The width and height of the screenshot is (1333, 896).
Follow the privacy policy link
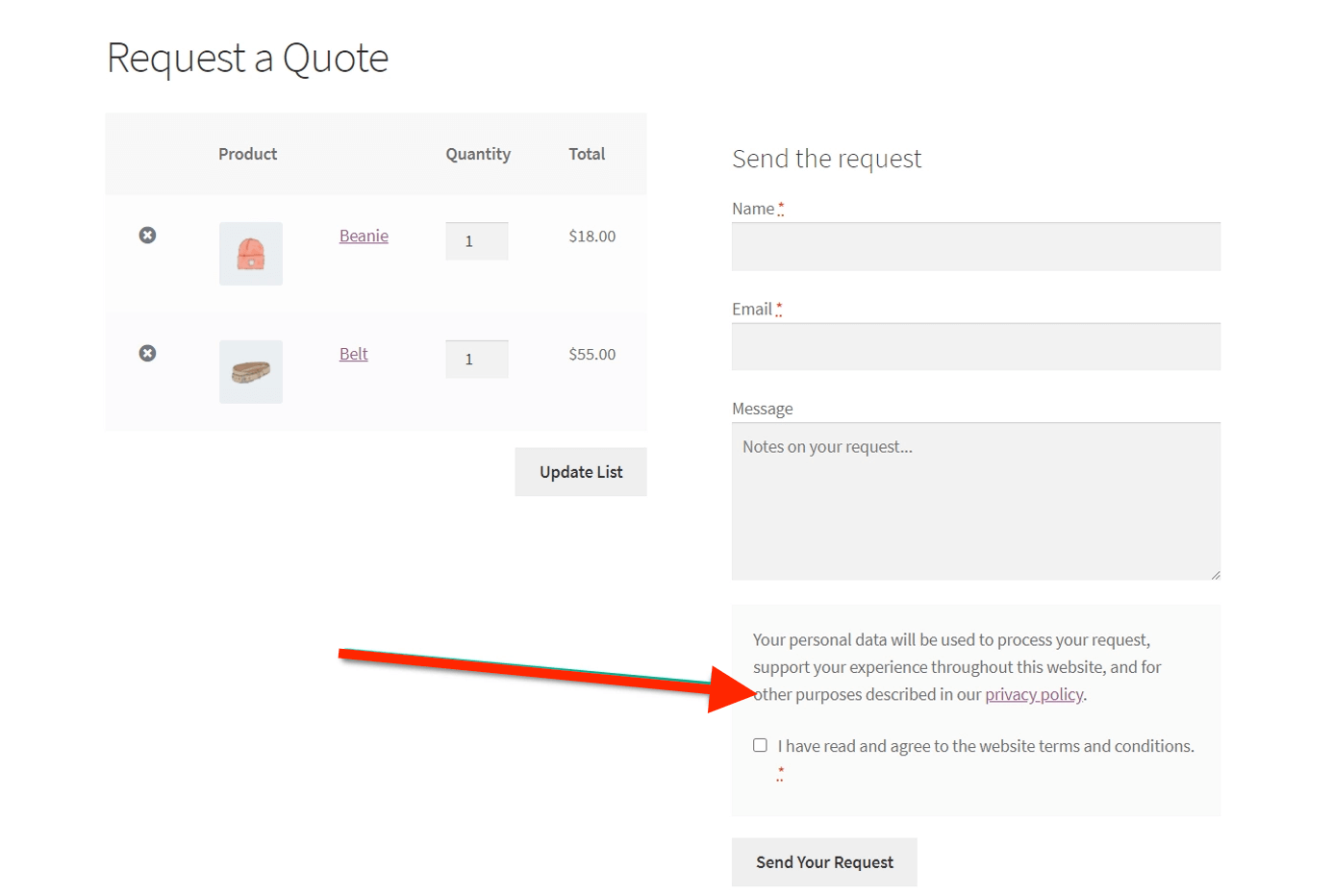point(1034,695)
